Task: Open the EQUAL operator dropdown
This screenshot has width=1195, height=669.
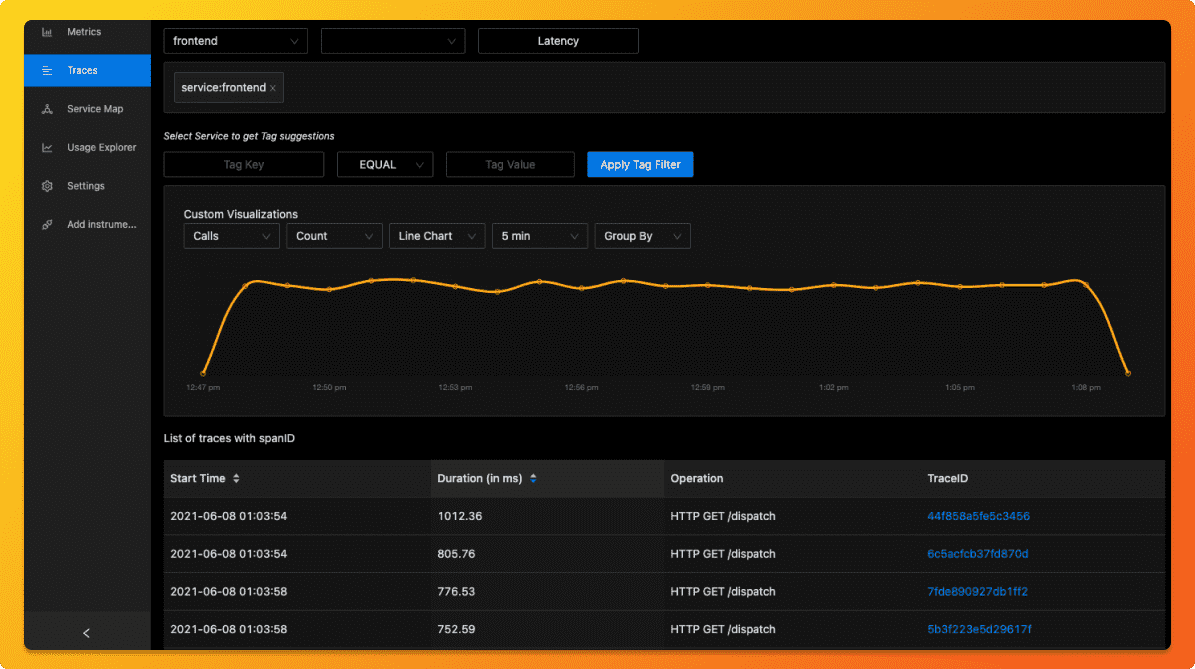Action: pos(385,164)
